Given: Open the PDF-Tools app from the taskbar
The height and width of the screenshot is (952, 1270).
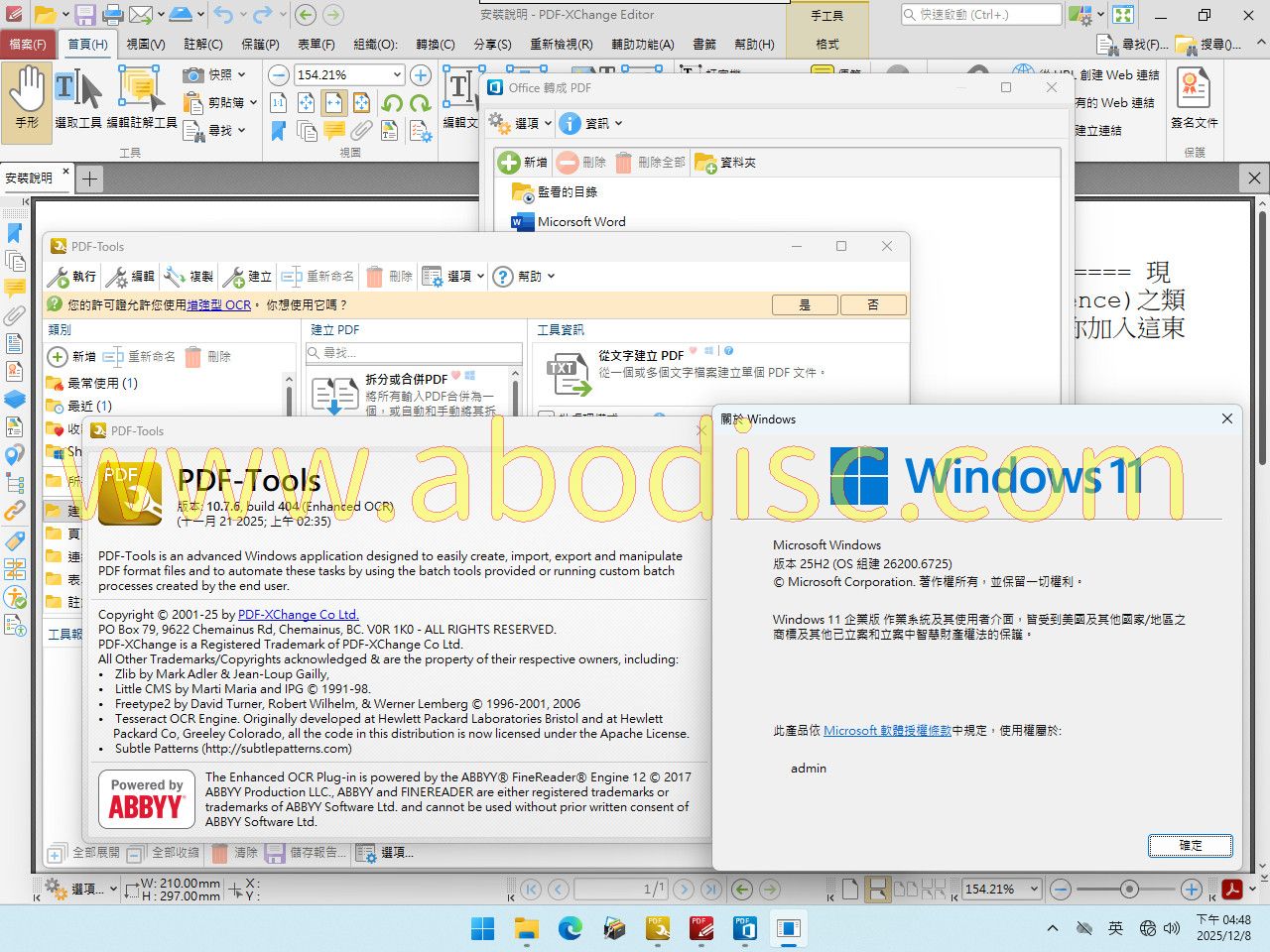Looking at the screenshot, I should tap(658, 928).
